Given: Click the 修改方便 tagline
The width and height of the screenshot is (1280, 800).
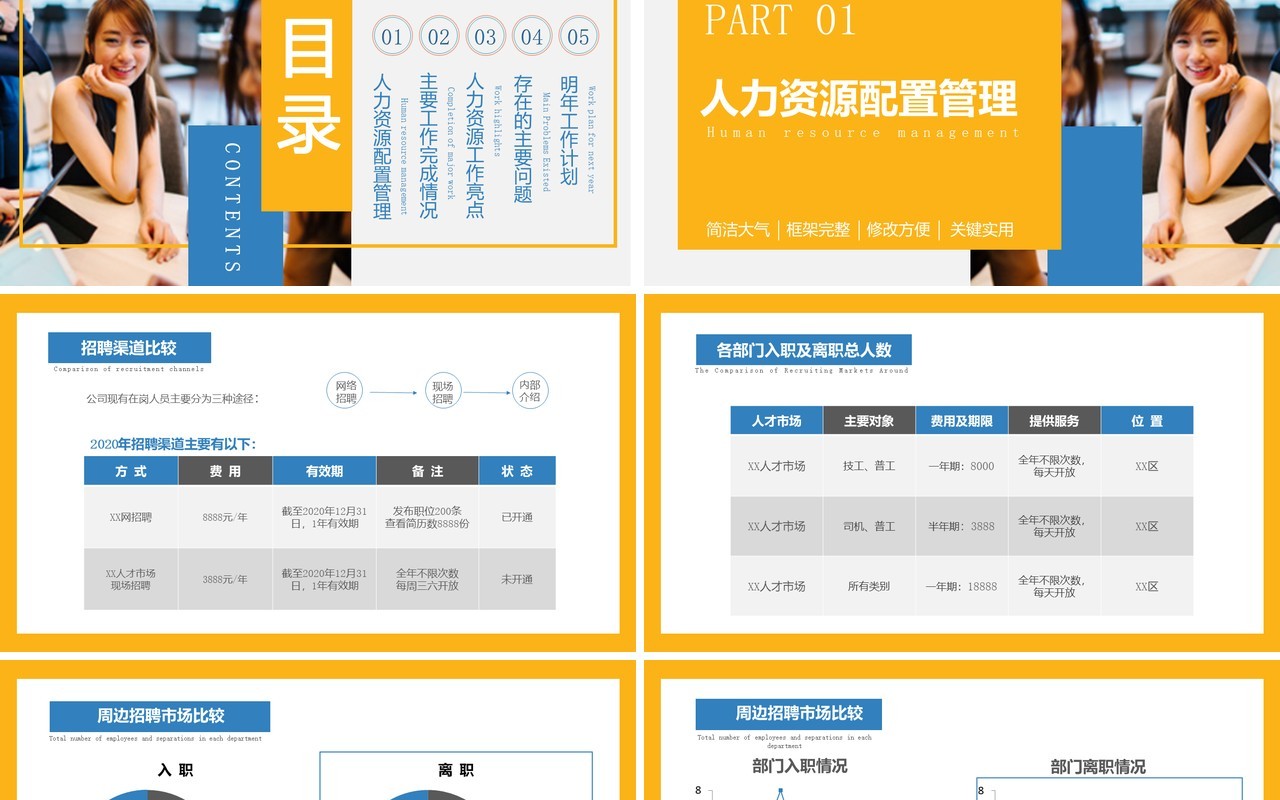Looking at the screenshot, I should 898,229.
